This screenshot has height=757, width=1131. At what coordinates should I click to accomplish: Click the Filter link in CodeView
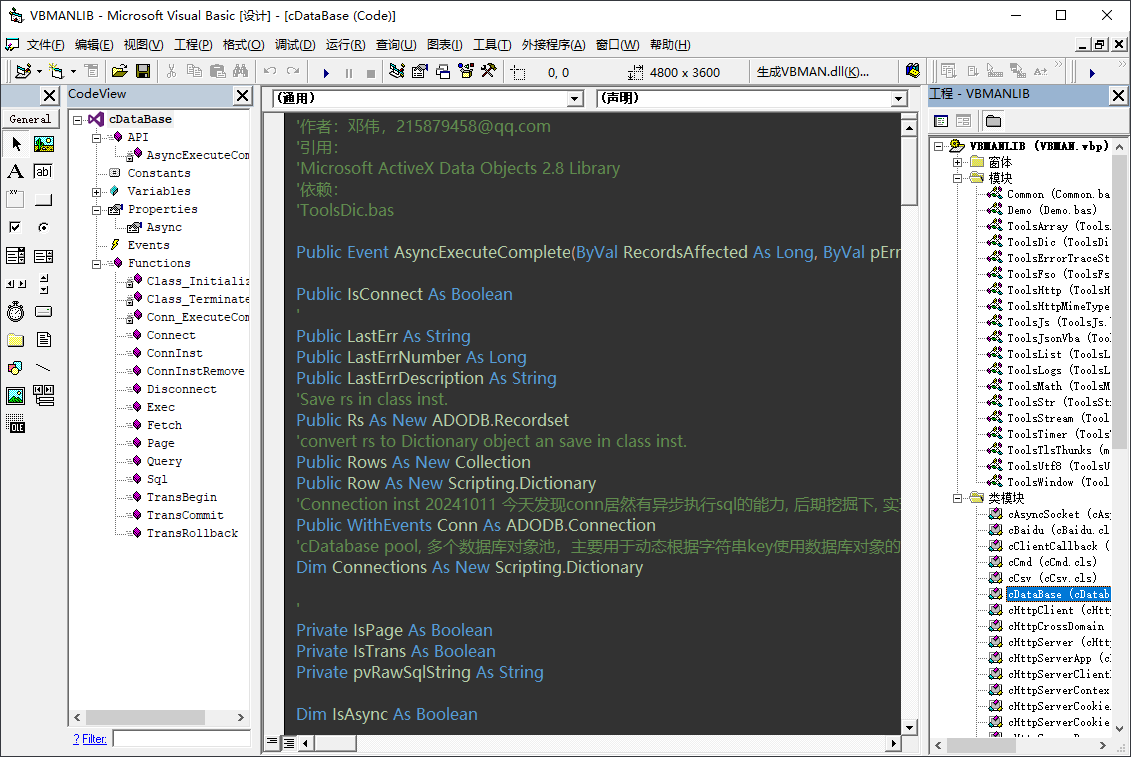(94, 739)
